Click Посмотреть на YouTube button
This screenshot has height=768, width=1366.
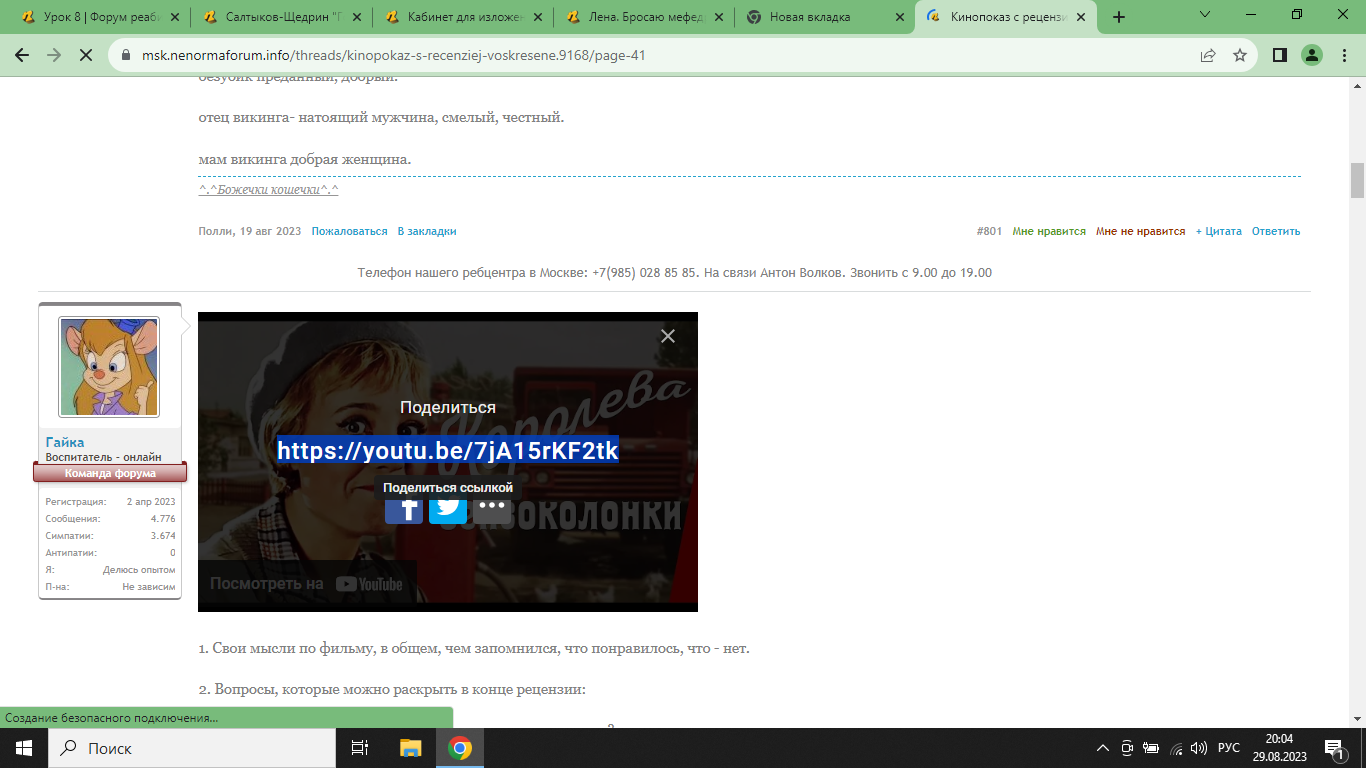click(306, 584)
